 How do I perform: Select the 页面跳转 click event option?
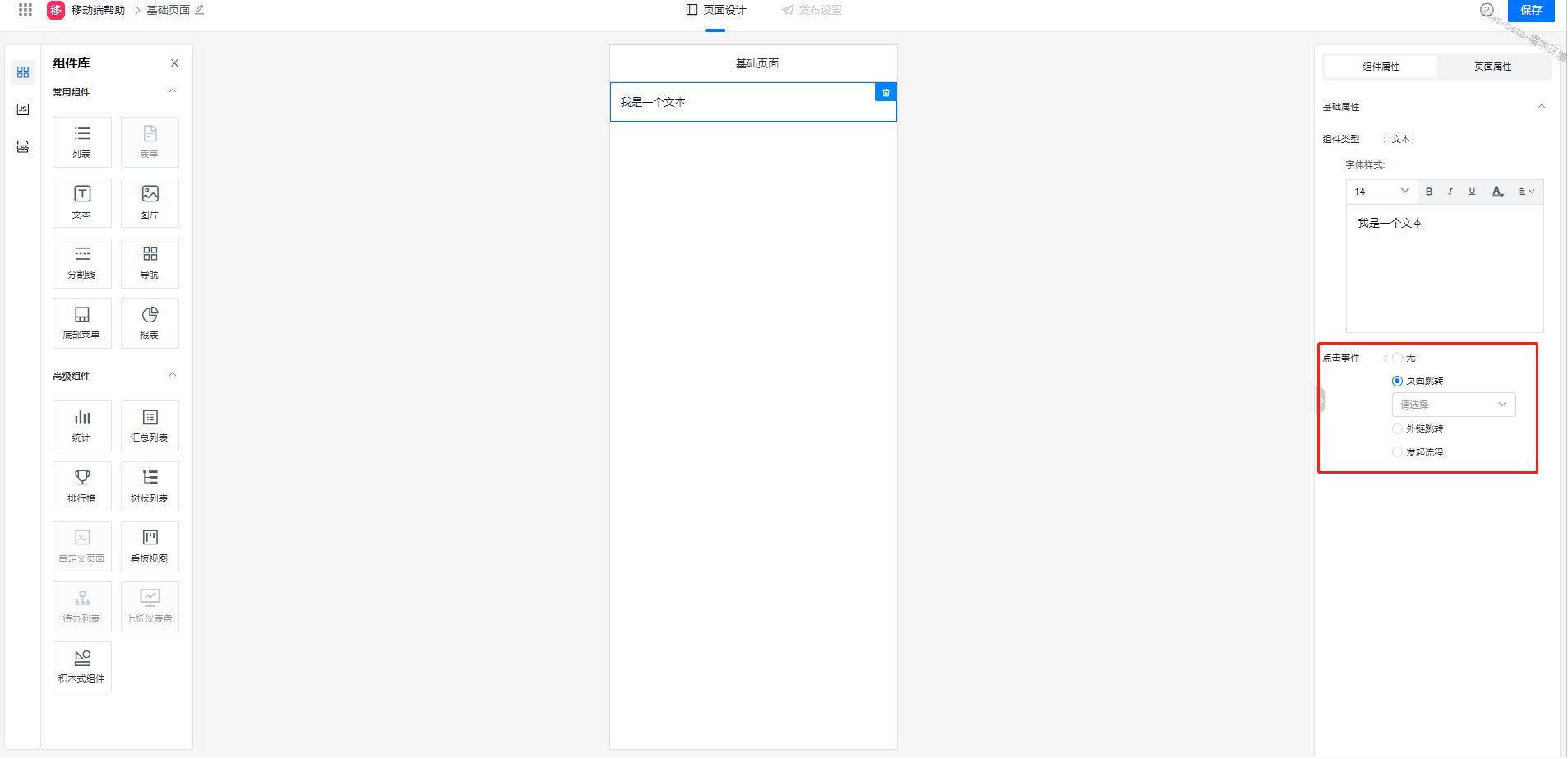click(1397, 381)
